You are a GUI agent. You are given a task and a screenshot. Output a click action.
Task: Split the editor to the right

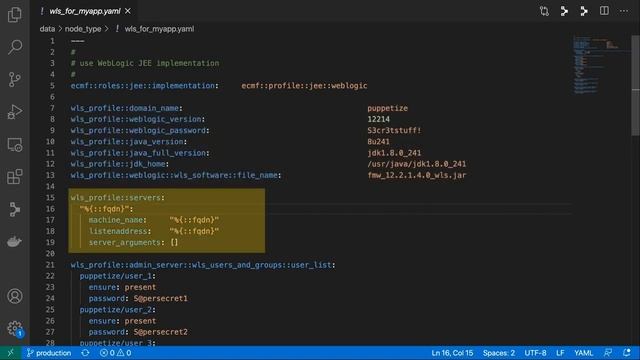pos(604,11)
